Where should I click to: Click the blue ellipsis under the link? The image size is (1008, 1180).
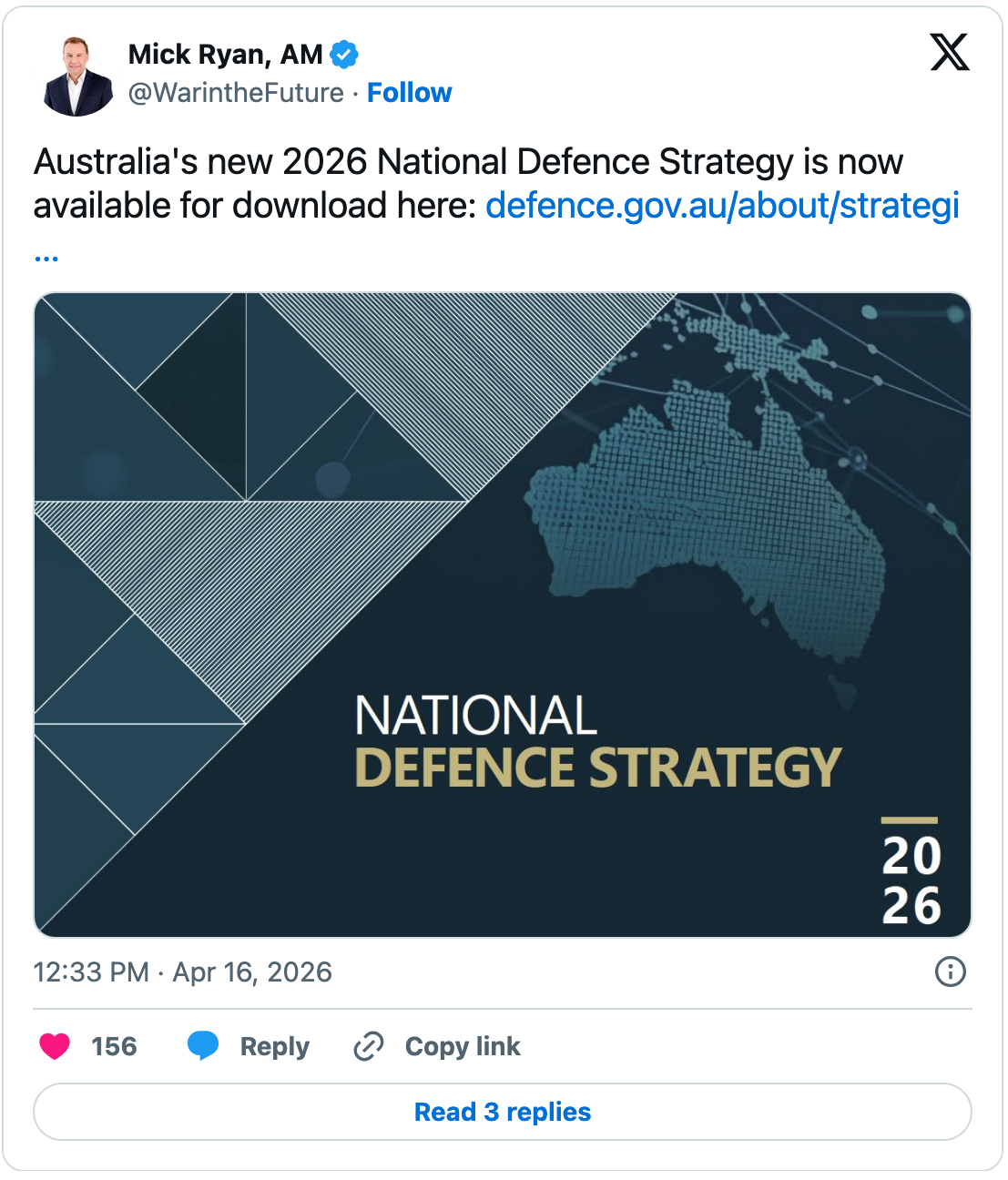(x=46, y=258)
